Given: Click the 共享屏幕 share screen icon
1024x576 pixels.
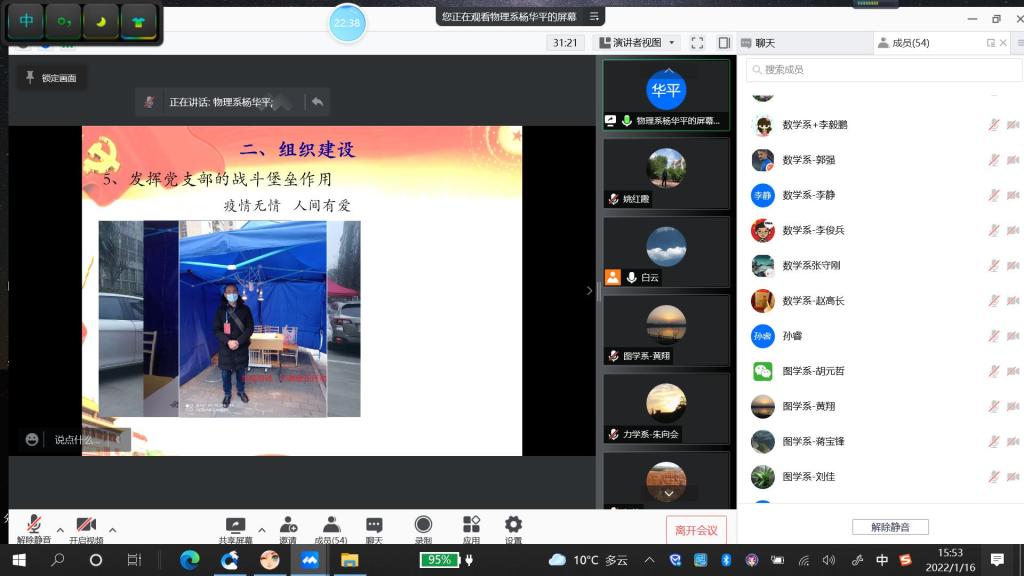Looking at the screenshot, I should point(235,526).
